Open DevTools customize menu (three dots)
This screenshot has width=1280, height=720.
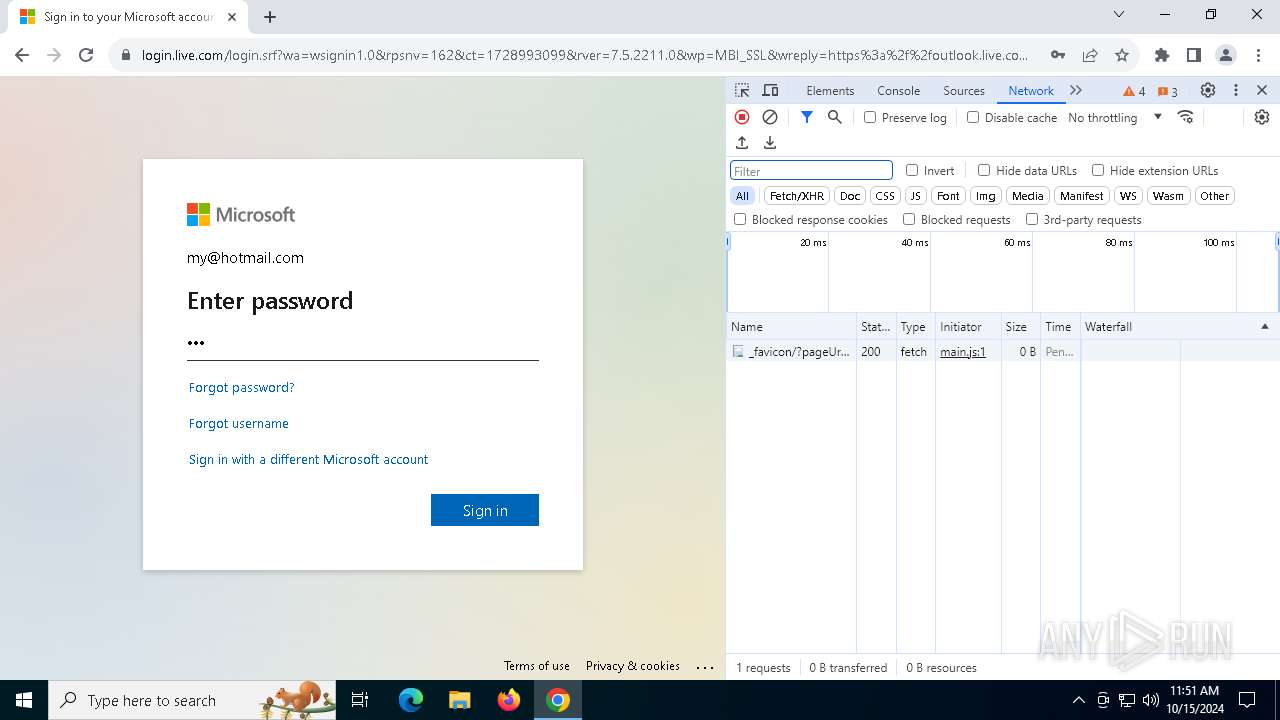pos(1236,90)
